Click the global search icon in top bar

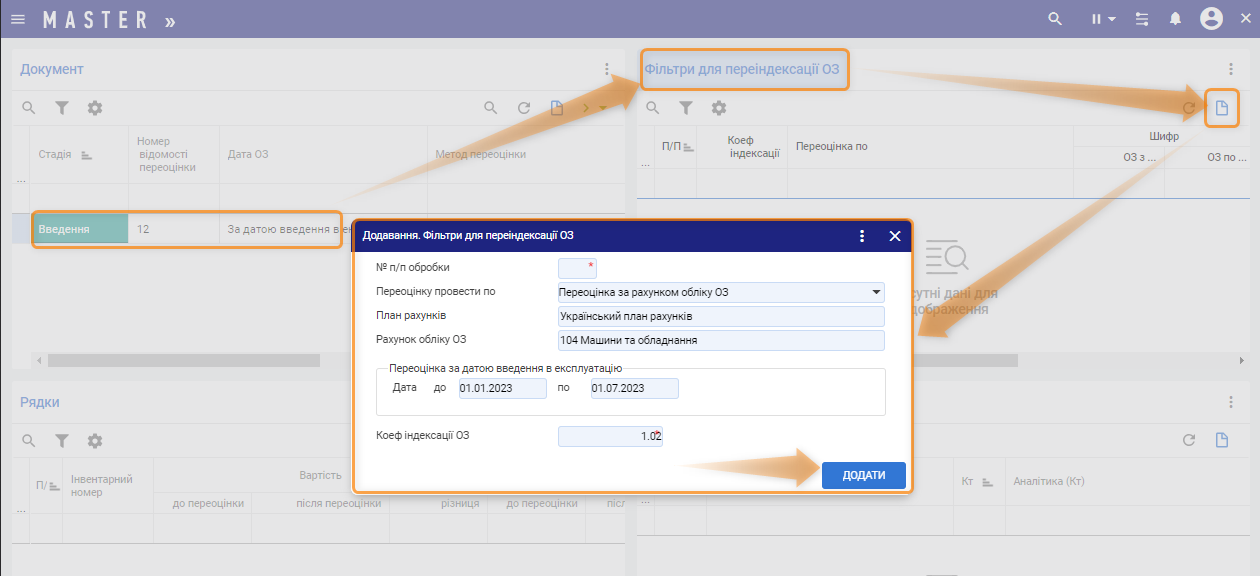[x=1054, y=19]
